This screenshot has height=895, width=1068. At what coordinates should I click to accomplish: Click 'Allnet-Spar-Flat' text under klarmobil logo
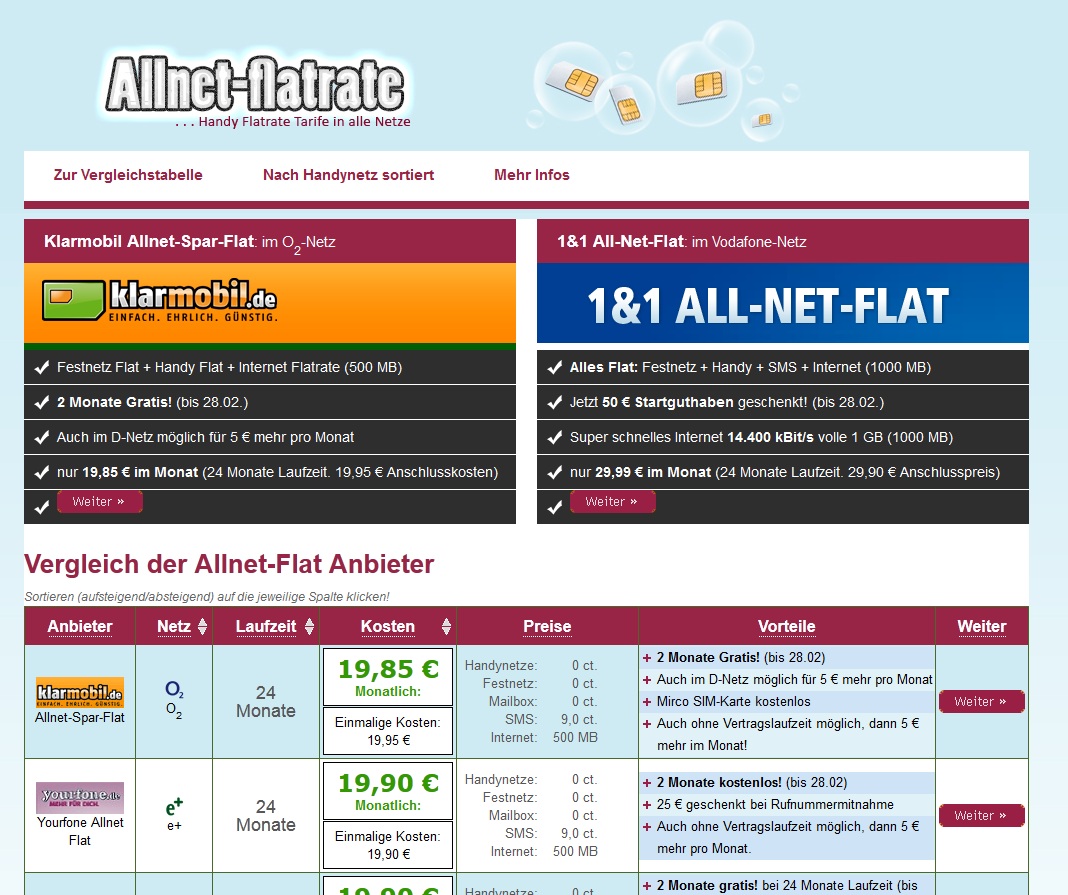pos(80,718)
